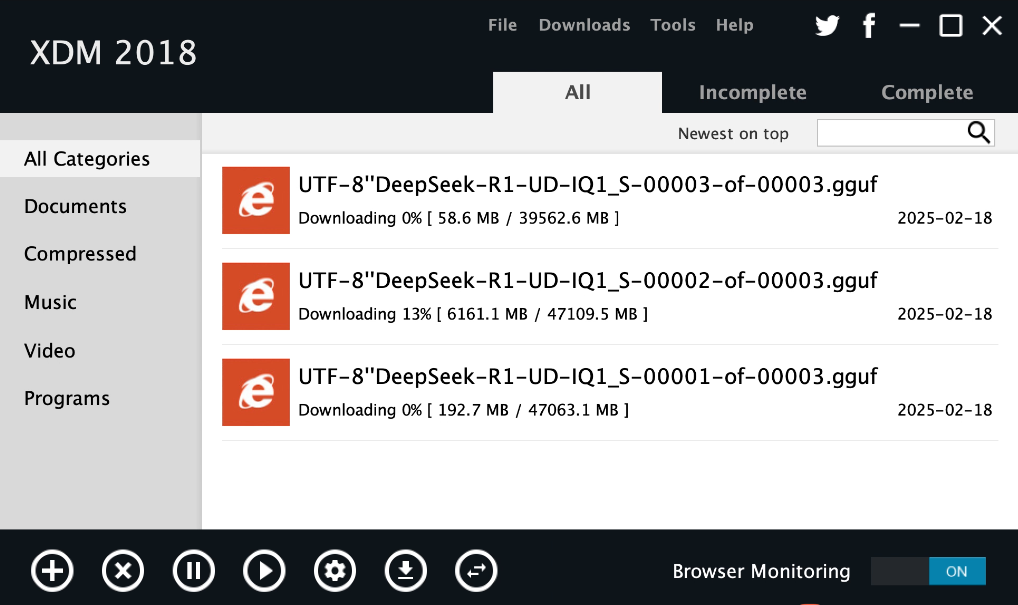Pause the download with the pause icon
Image resolution: width=1018 pixels, height=605 pixels.
tap(193, 571)
